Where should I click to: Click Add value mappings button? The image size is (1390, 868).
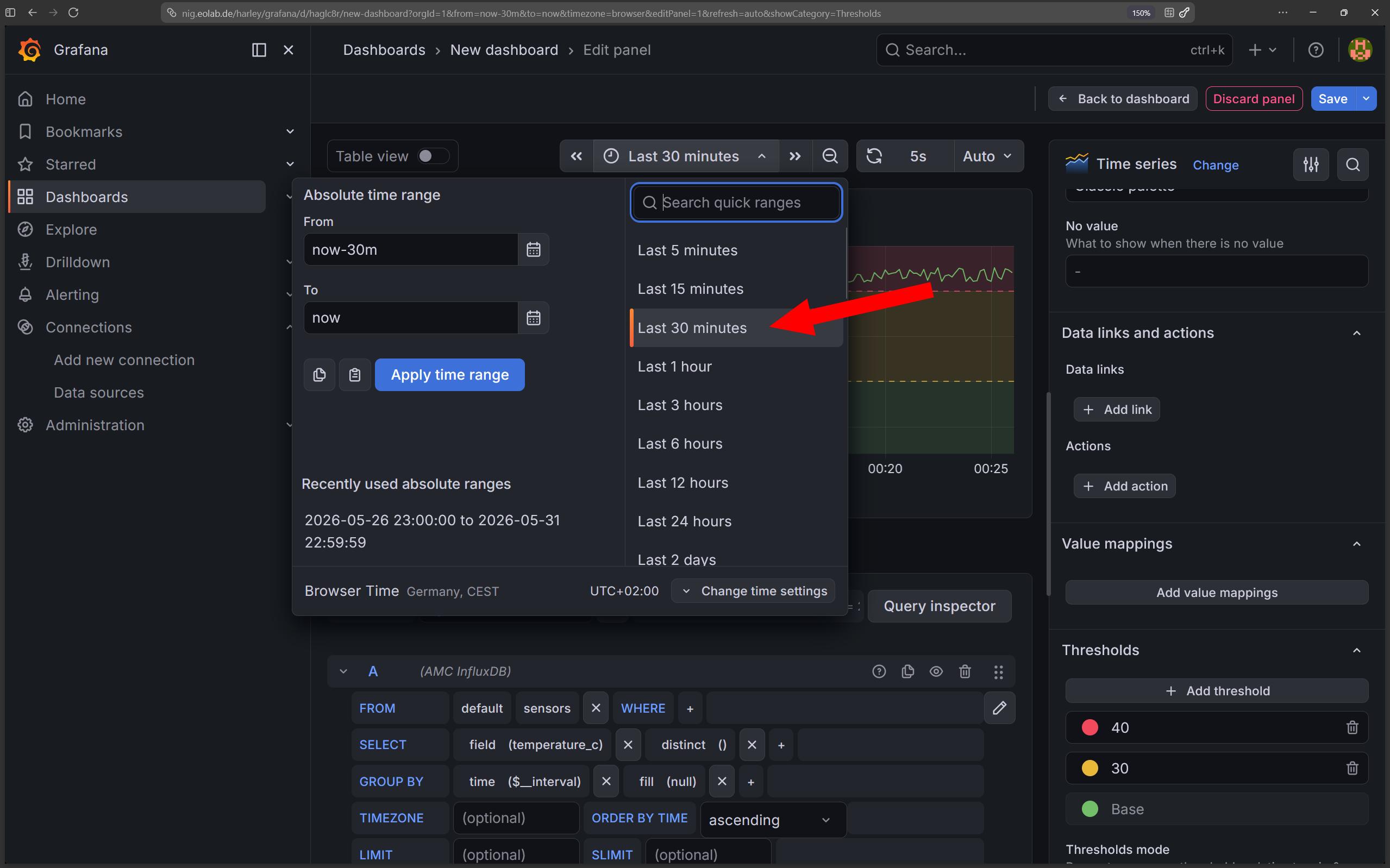pyautogui.click(x=1217, y=593)
